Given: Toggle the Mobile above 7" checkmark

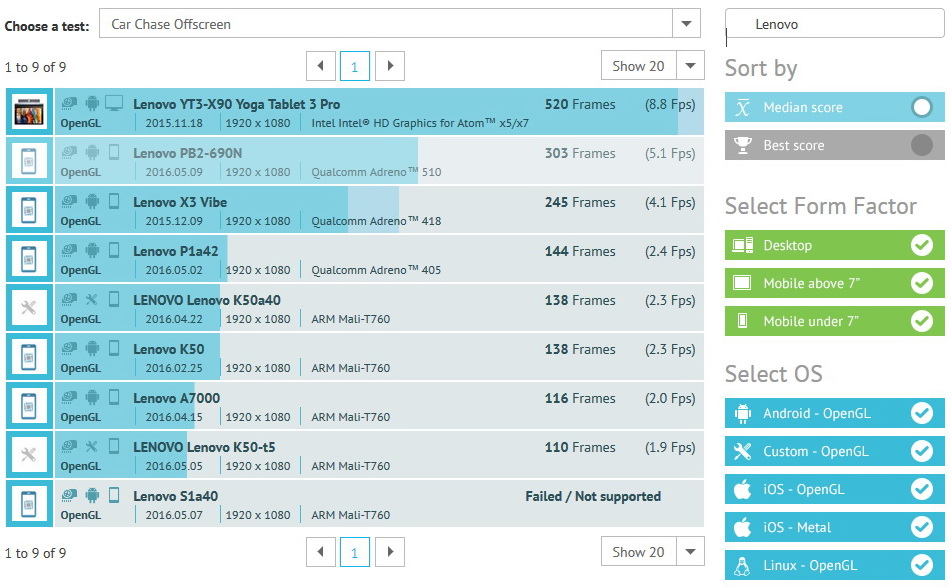Looking at the screenshot, I should click(x=922, y=283).
